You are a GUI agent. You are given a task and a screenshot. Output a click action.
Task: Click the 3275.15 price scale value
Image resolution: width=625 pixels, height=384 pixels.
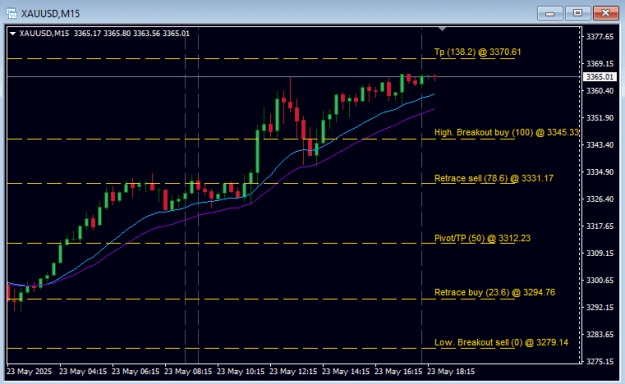(x=599, y=361)
